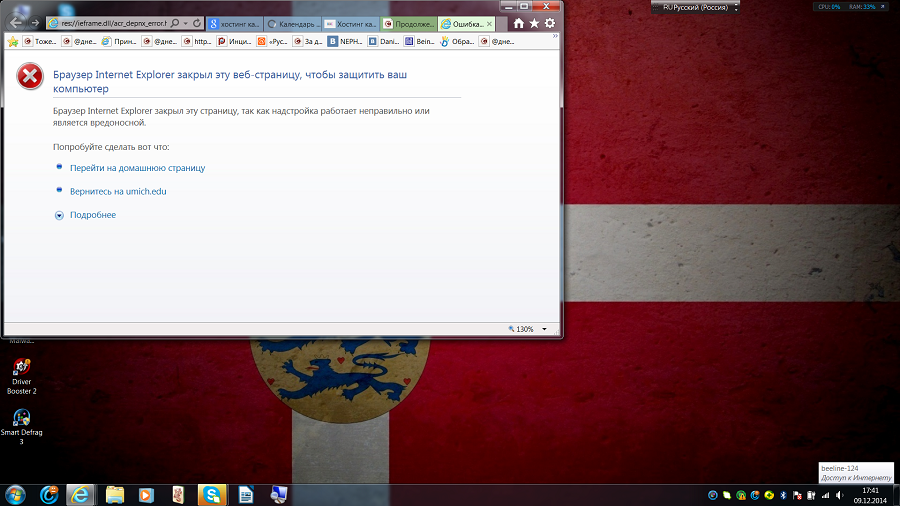Click the Internet Explorer taskbar icon
Viewport: 900px width, 506px height.
pyautogui.click(x=80, y=495)
